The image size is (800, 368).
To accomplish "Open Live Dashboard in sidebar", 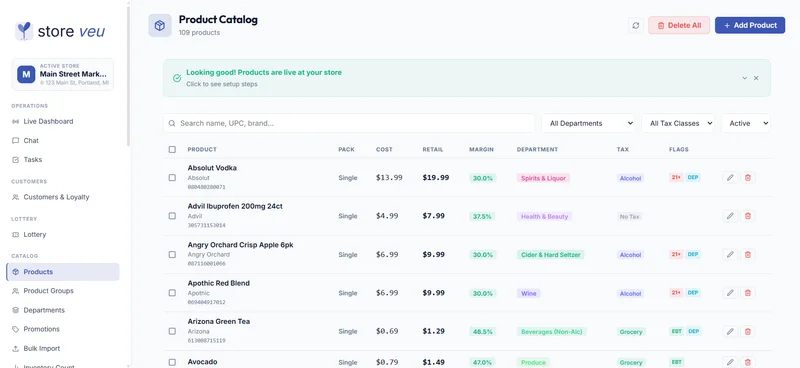I will (48, 121).
